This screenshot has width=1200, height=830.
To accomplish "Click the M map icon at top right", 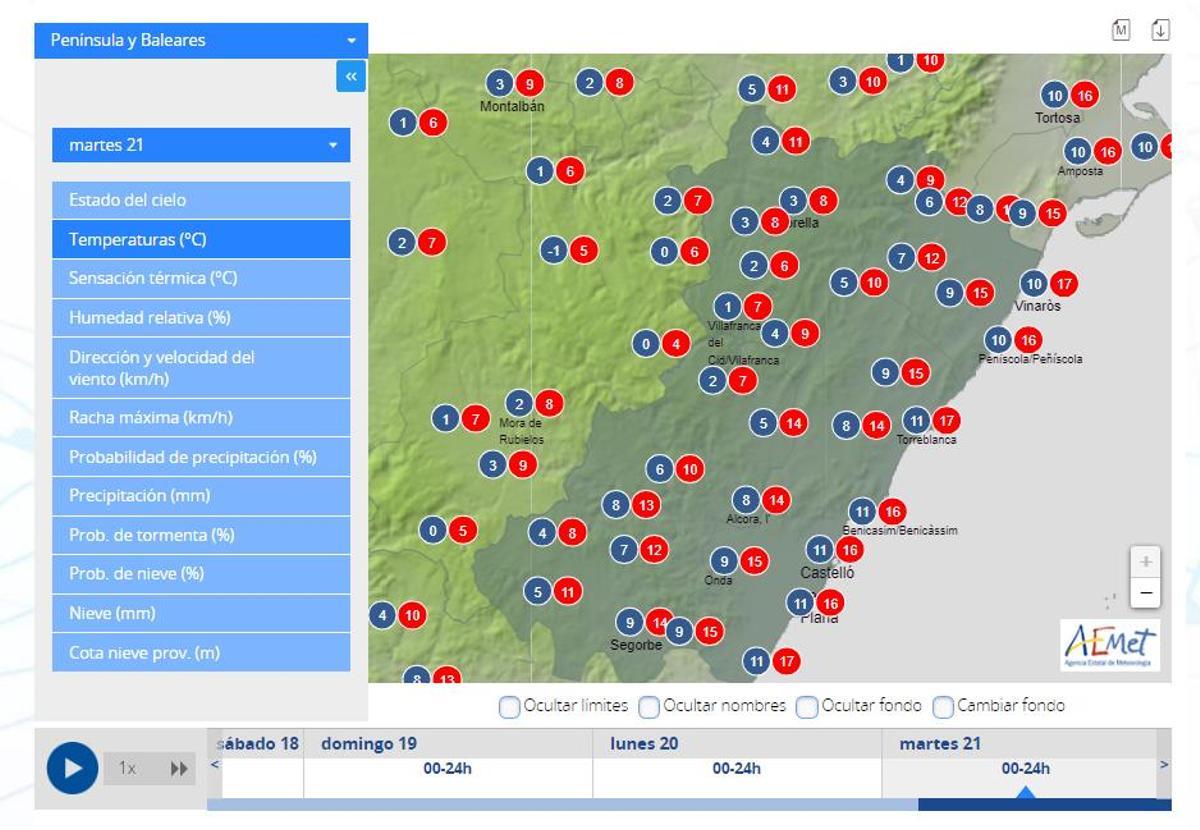I will click(1121, 30).
